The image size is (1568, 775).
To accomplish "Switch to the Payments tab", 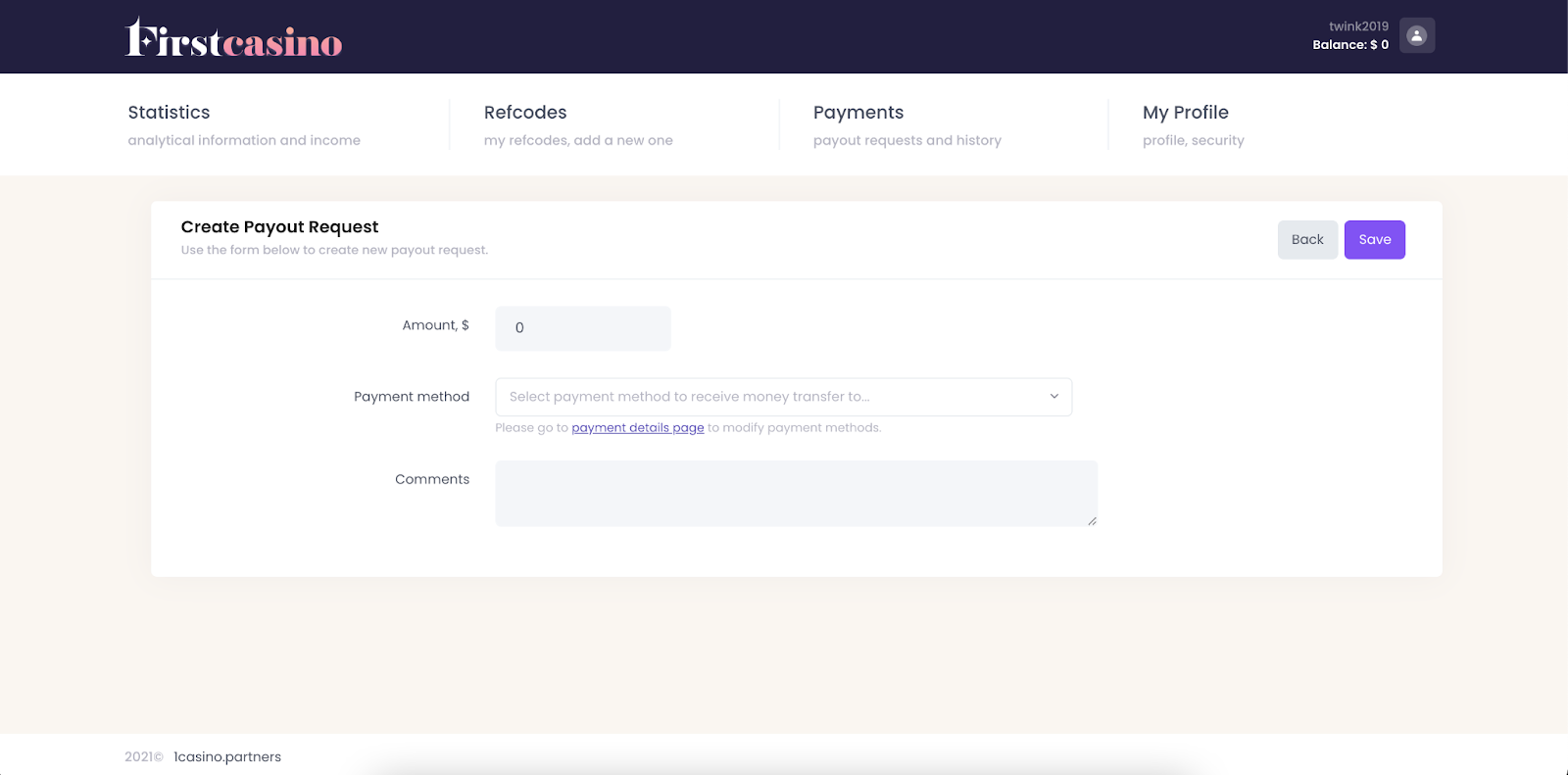I will point(857,113).
